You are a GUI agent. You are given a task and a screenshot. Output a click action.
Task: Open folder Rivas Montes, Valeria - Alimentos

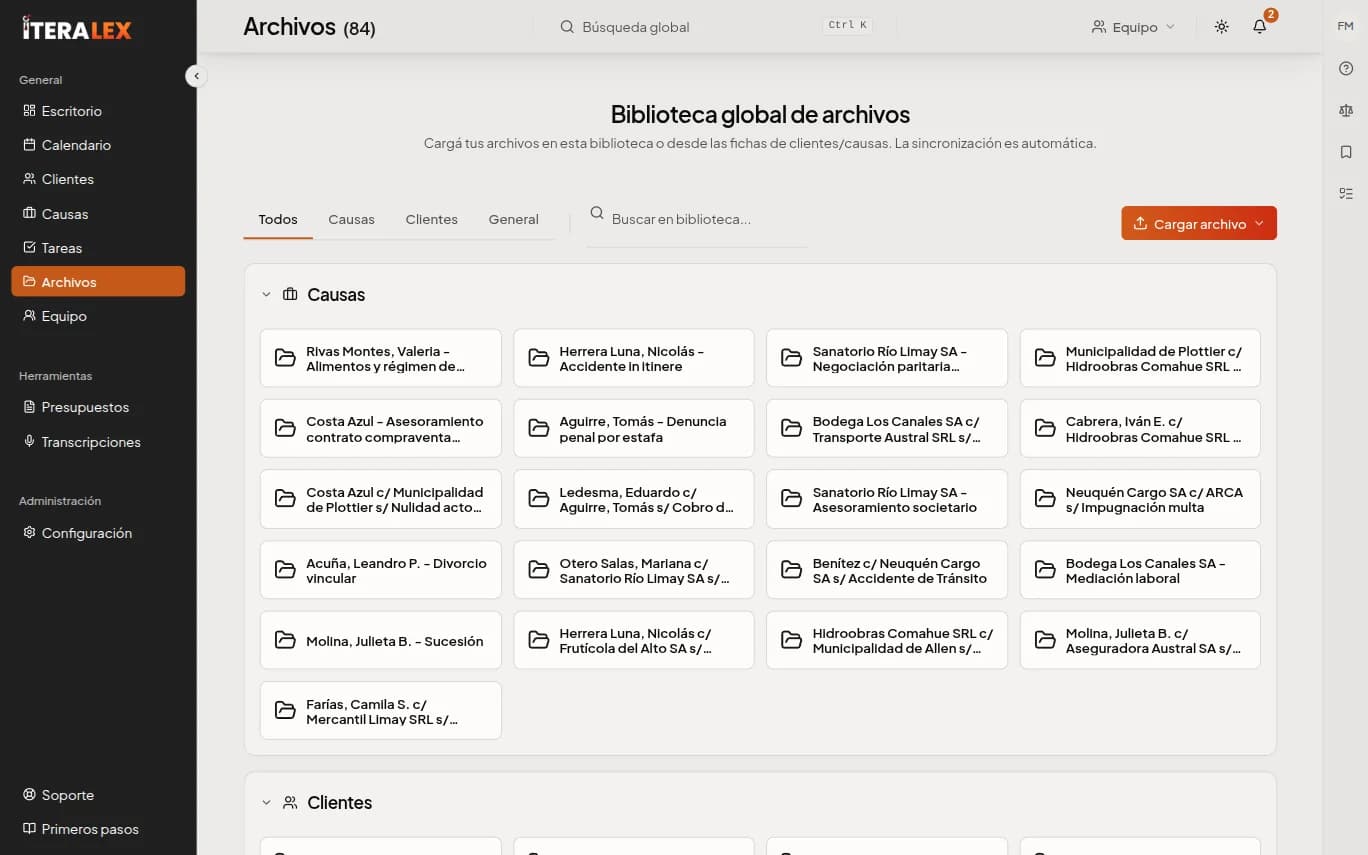tap(381, 358)
